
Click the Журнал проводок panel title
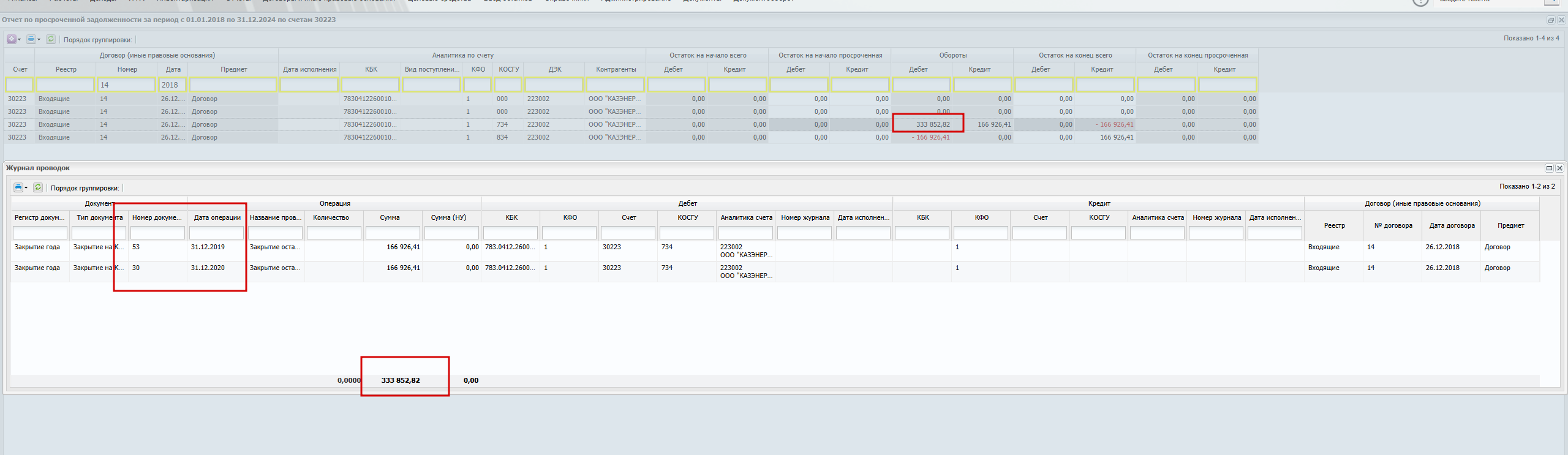coord(38,168)
